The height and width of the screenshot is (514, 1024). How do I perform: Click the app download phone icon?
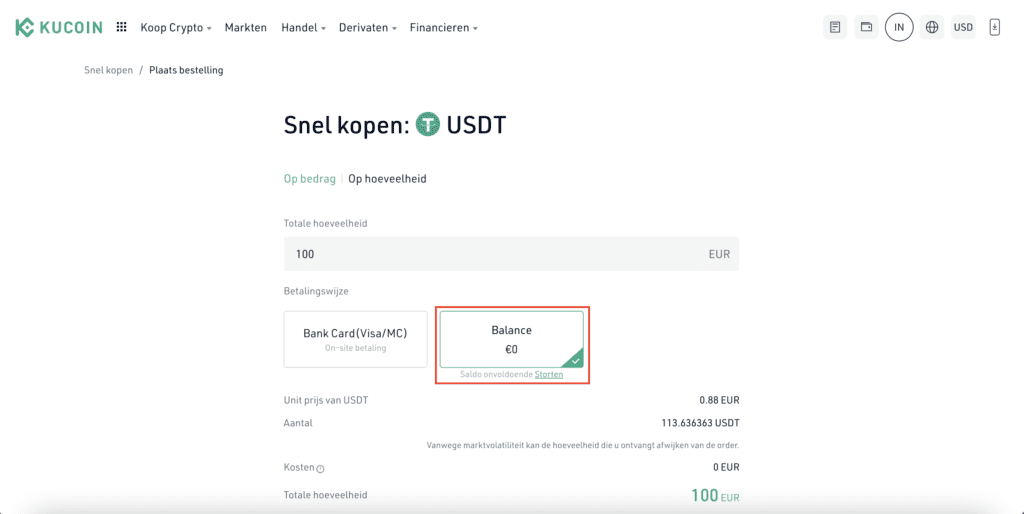[x=994, y=27]
